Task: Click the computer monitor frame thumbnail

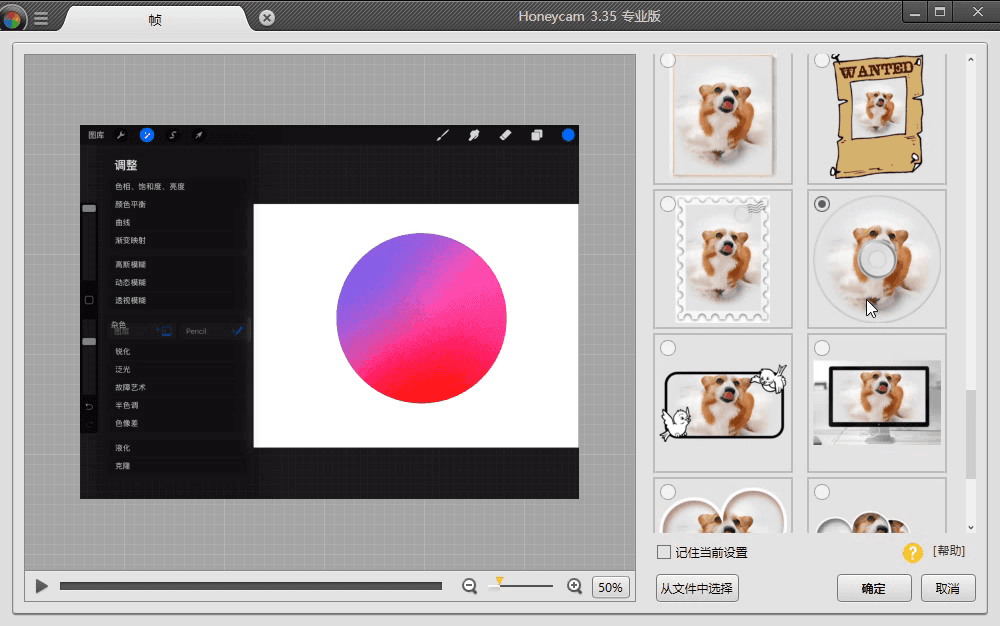Action: click(x=877, y=403)
